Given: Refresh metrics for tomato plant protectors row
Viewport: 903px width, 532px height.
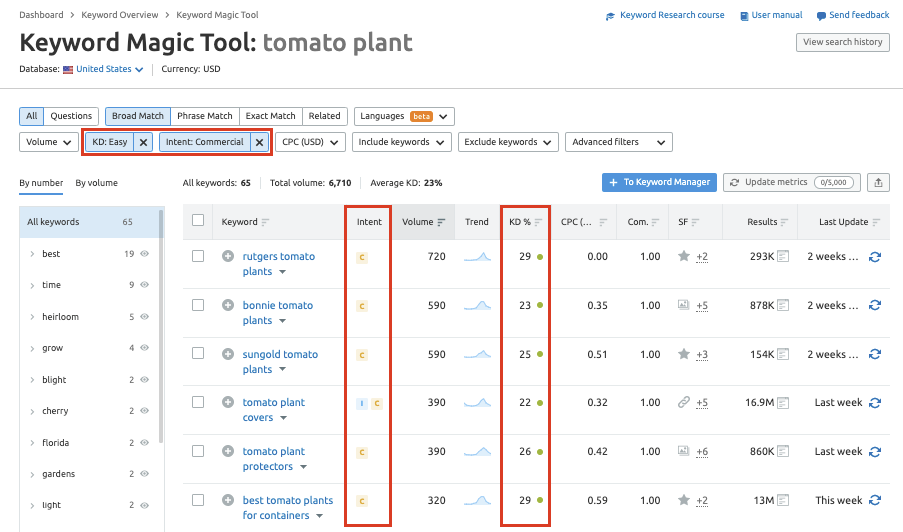Looking at the screenshot, I should [x=875, y=451].
